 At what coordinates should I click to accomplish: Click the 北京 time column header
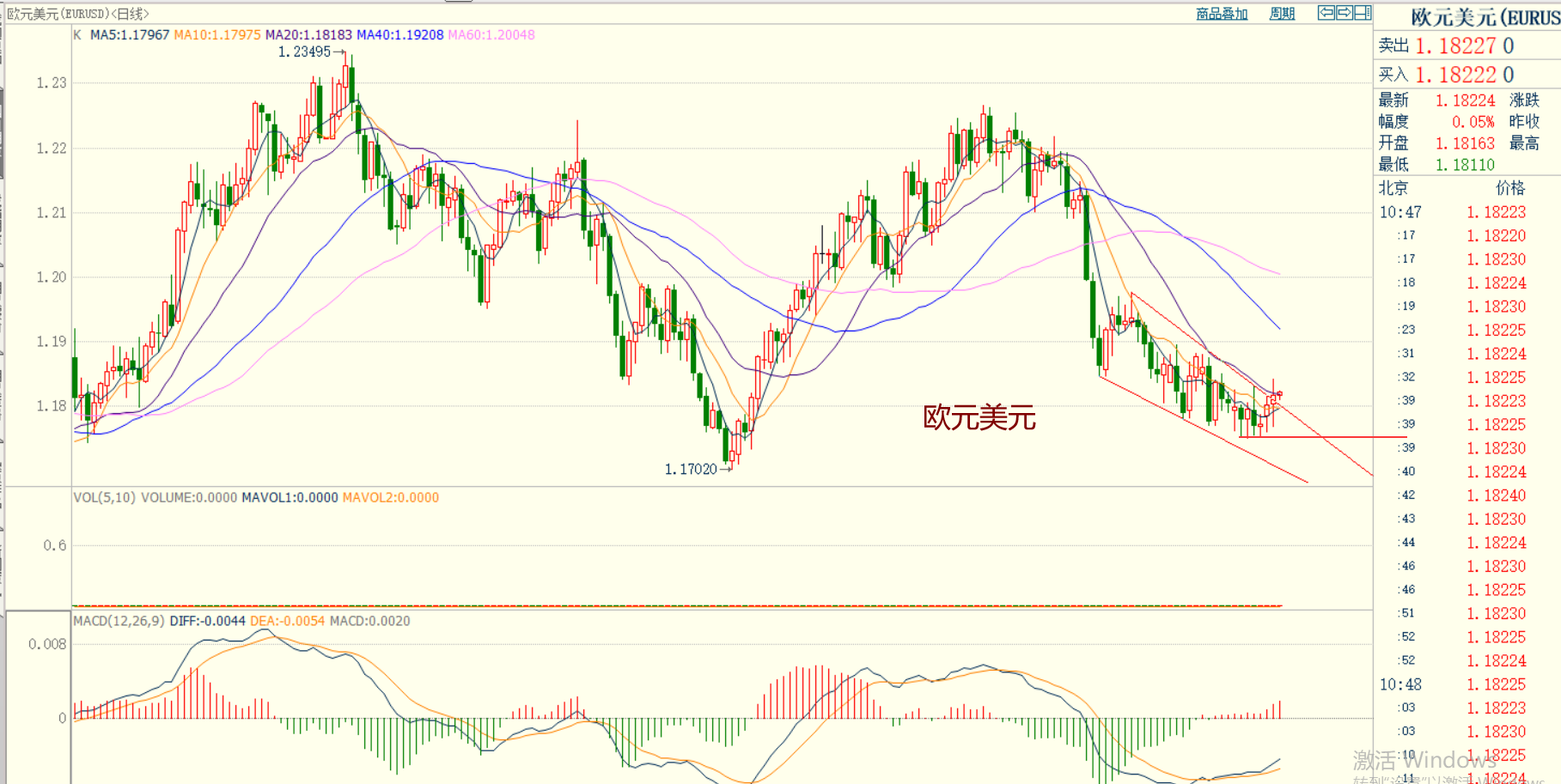(x=1393, y=188)
